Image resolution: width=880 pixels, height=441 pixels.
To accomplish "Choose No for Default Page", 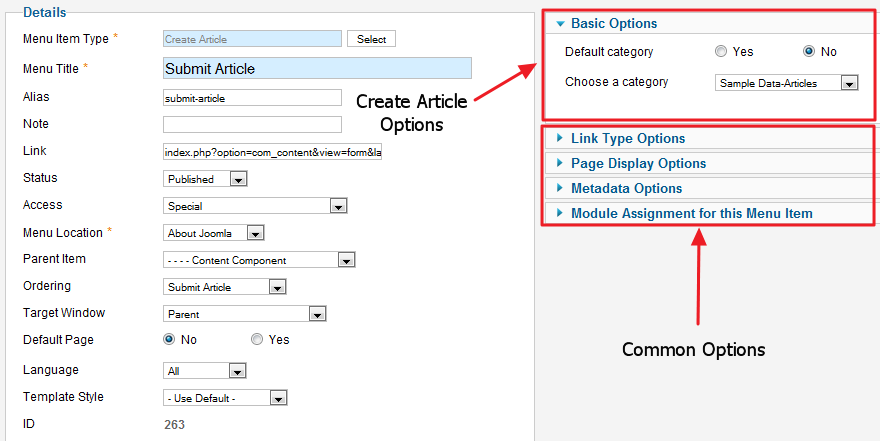I will tap(169, 339).
